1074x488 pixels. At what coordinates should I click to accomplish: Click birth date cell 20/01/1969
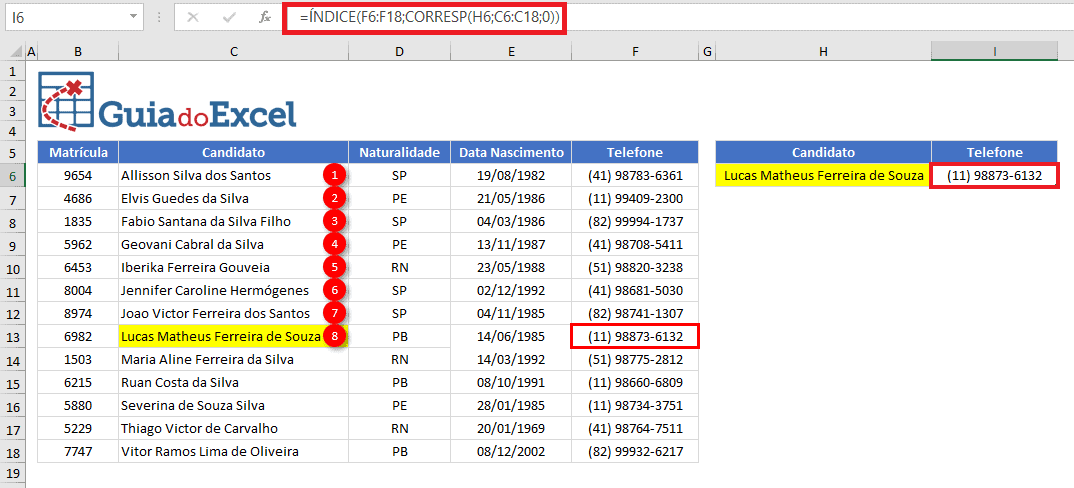pyautogui.click(x=511, y=428)
